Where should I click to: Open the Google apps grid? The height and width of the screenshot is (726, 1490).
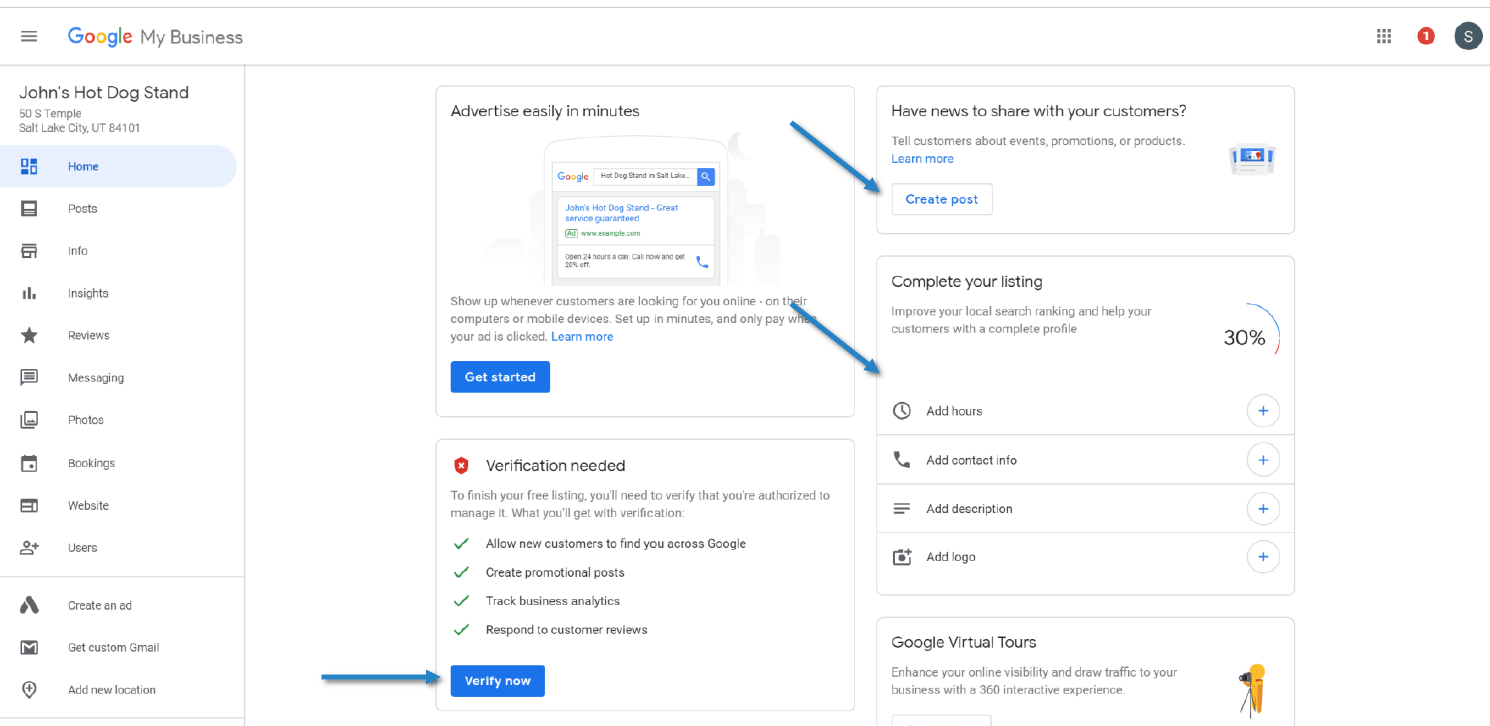click(x=1384, y=36)
